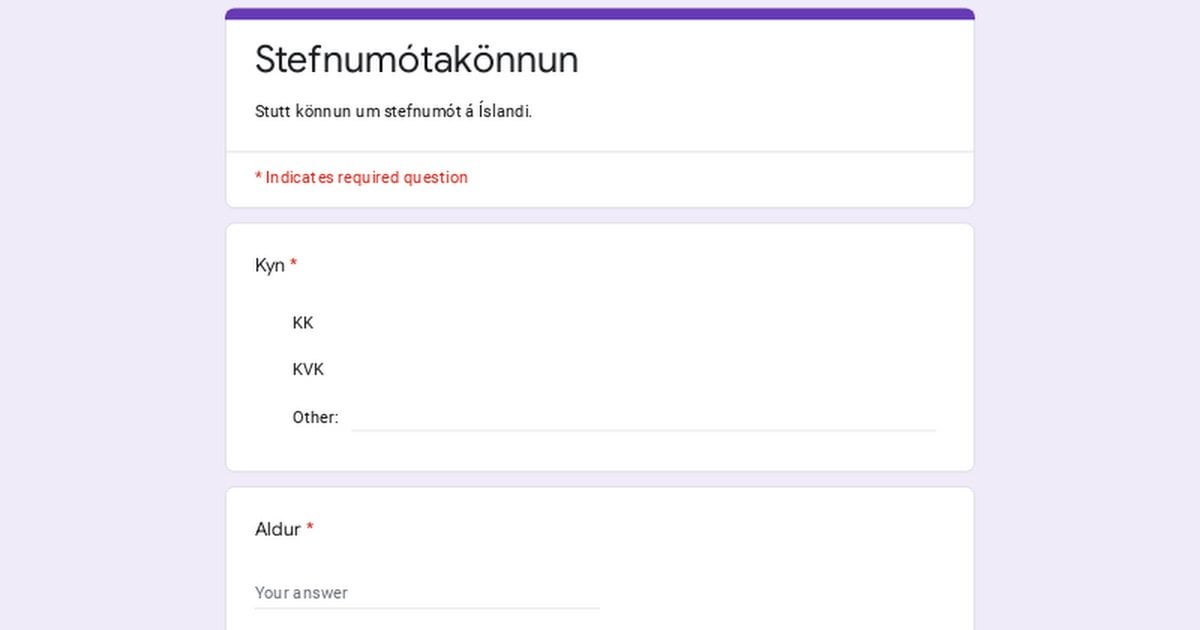Choose the KVK option under Kyn
1200x630 pixels.
[308, 369]
